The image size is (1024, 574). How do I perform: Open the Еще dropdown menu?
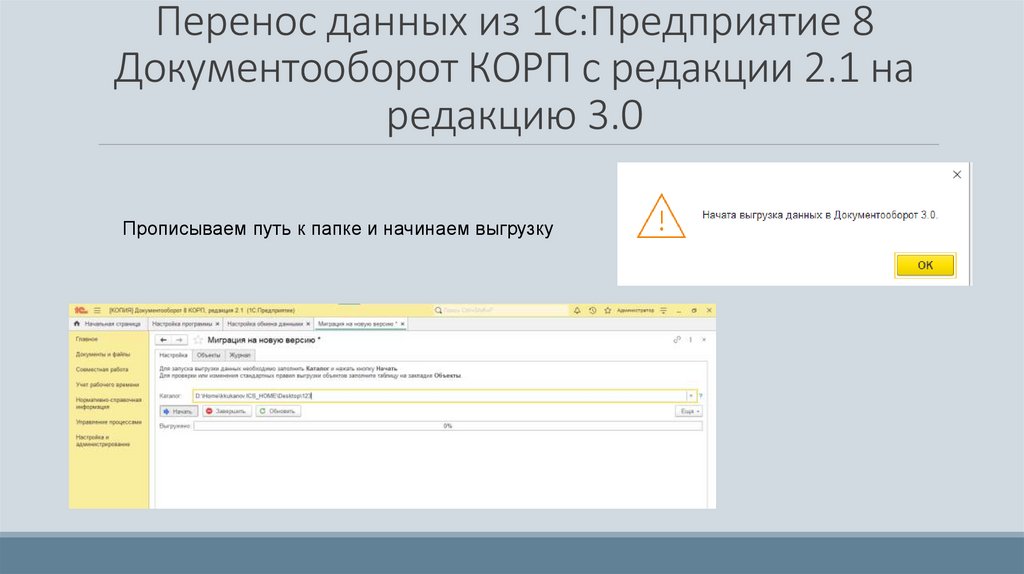click(689, 411)
